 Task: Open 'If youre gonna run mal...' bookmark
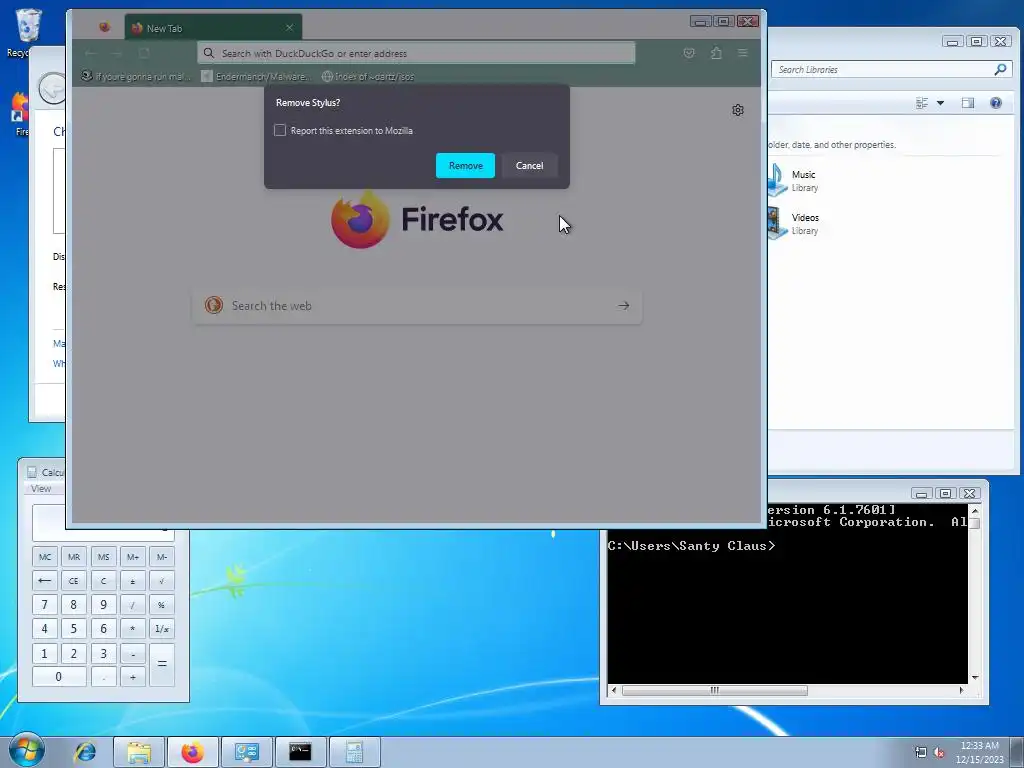tap(136, 76)
